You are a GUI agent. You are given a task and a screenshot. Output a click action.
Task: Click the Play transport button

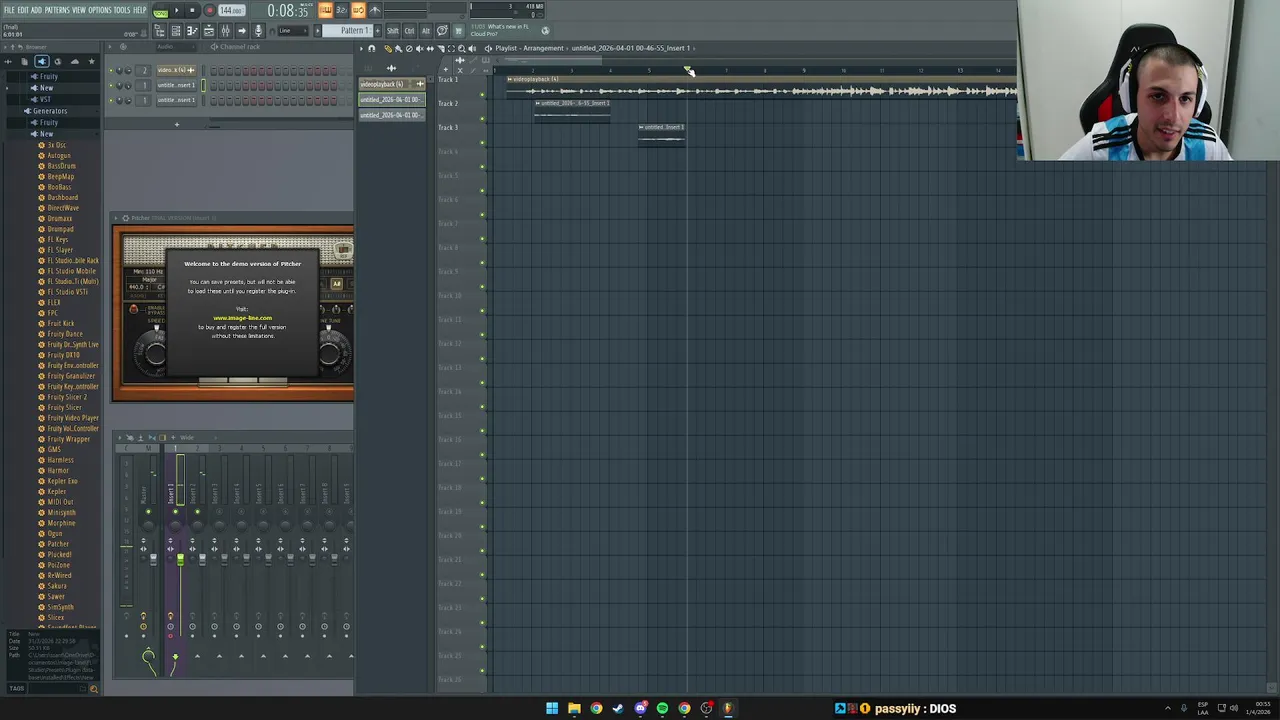point(177,11)
